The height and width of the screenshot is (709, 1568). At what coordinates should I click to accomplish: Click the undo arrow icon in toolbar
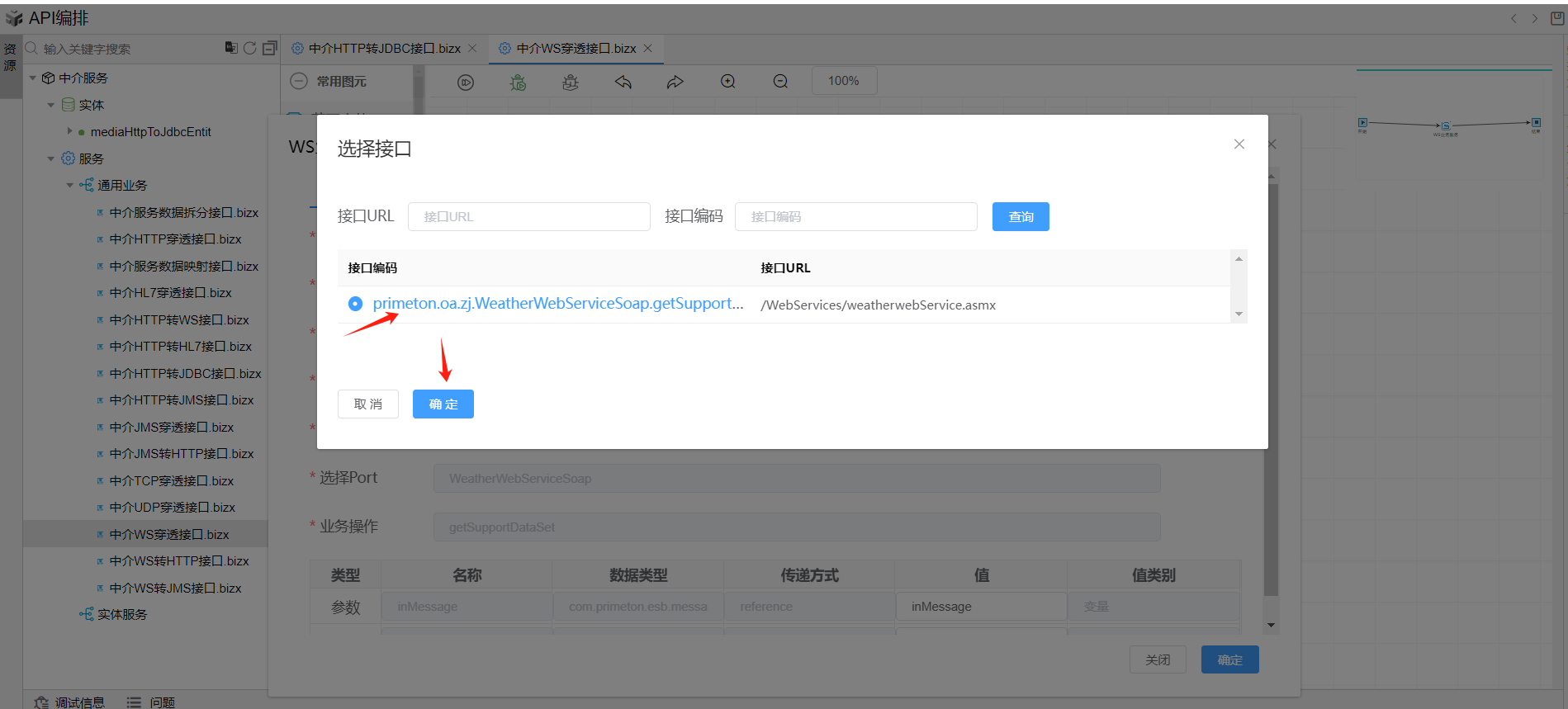[623, 82]
